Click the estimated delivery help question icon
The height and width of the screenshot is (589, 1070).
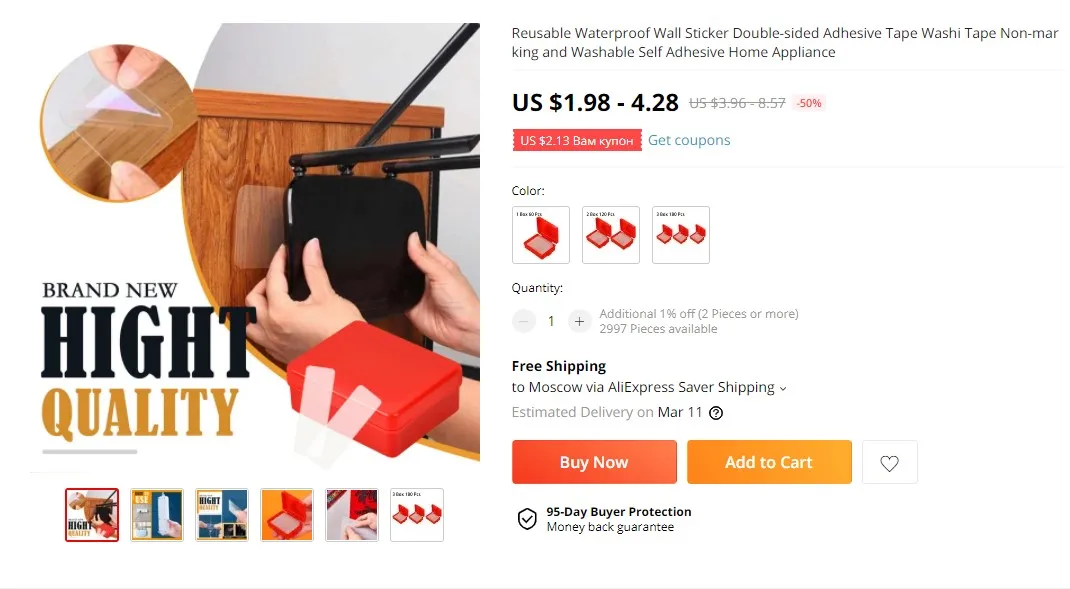pos(716,413)
